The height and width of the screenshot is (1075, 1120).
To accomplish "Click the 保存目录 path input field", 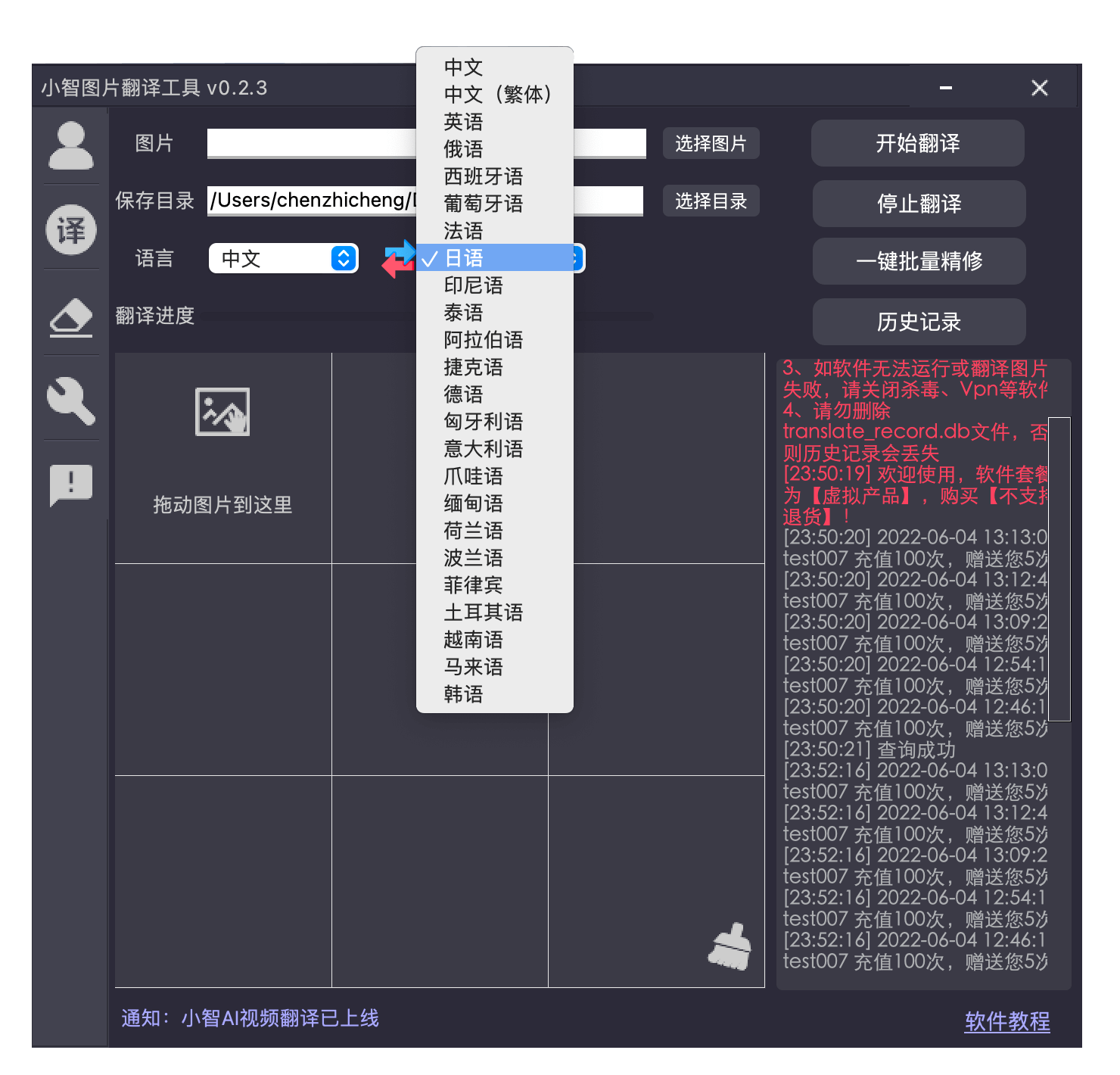I will (425, 201).
